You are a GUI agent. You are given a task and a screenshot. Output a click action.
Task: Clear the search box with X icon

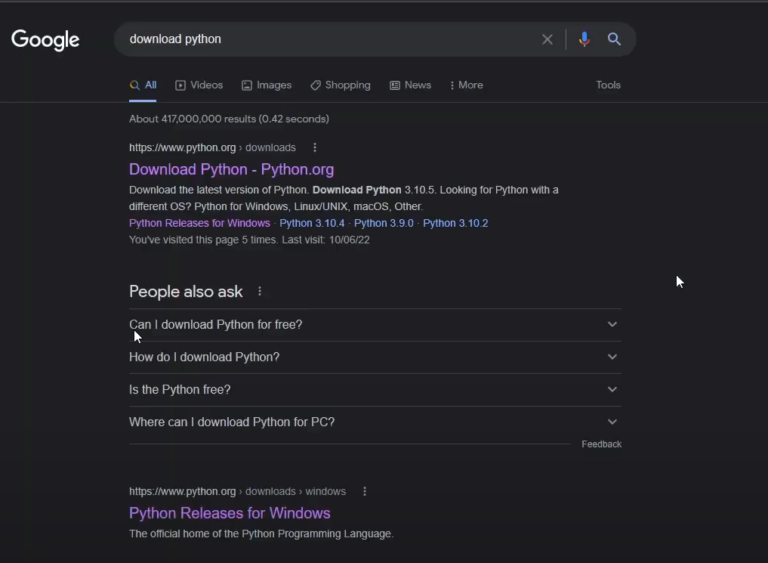[547, 40]
